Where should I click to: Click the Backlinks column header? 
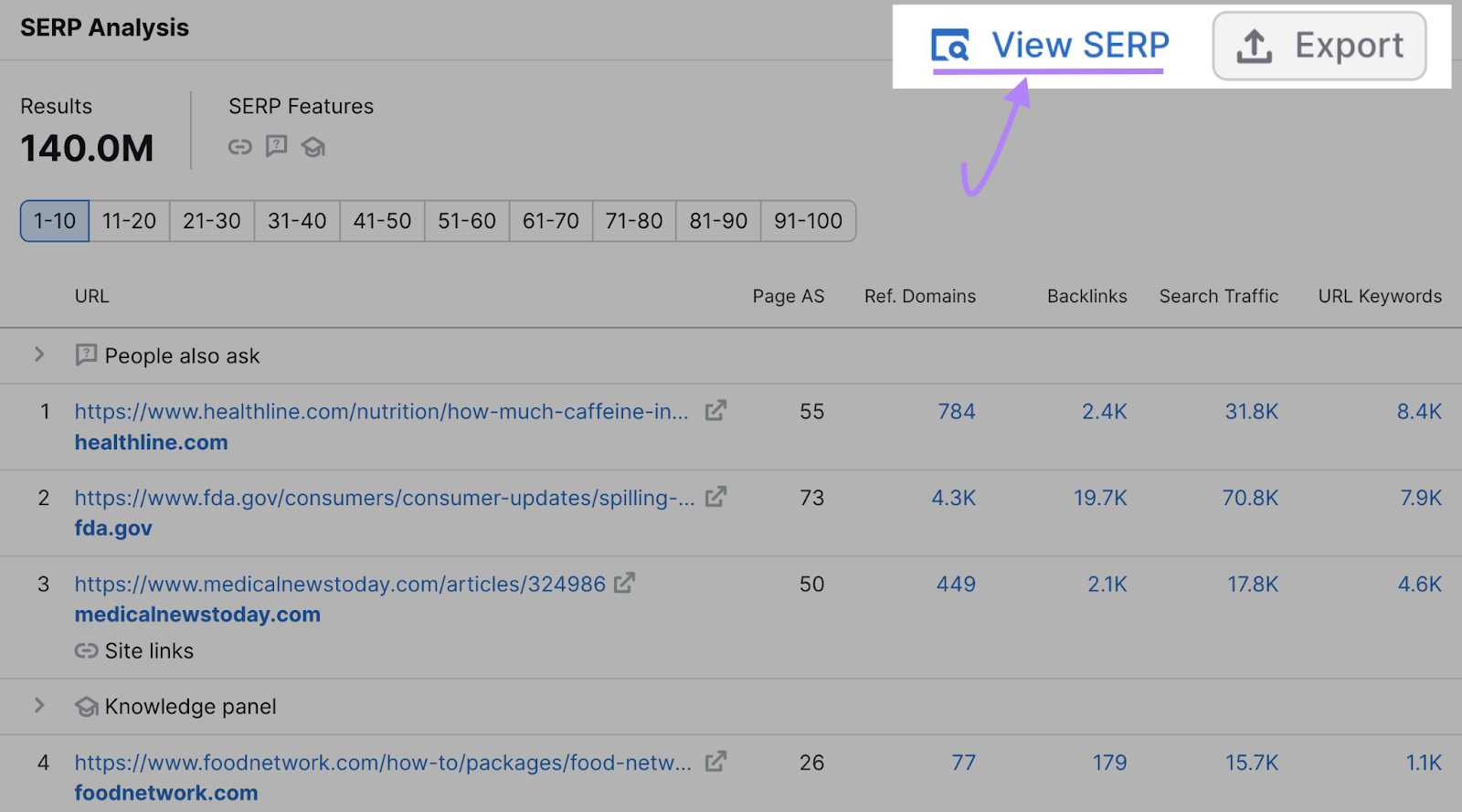pos(1087,297)
